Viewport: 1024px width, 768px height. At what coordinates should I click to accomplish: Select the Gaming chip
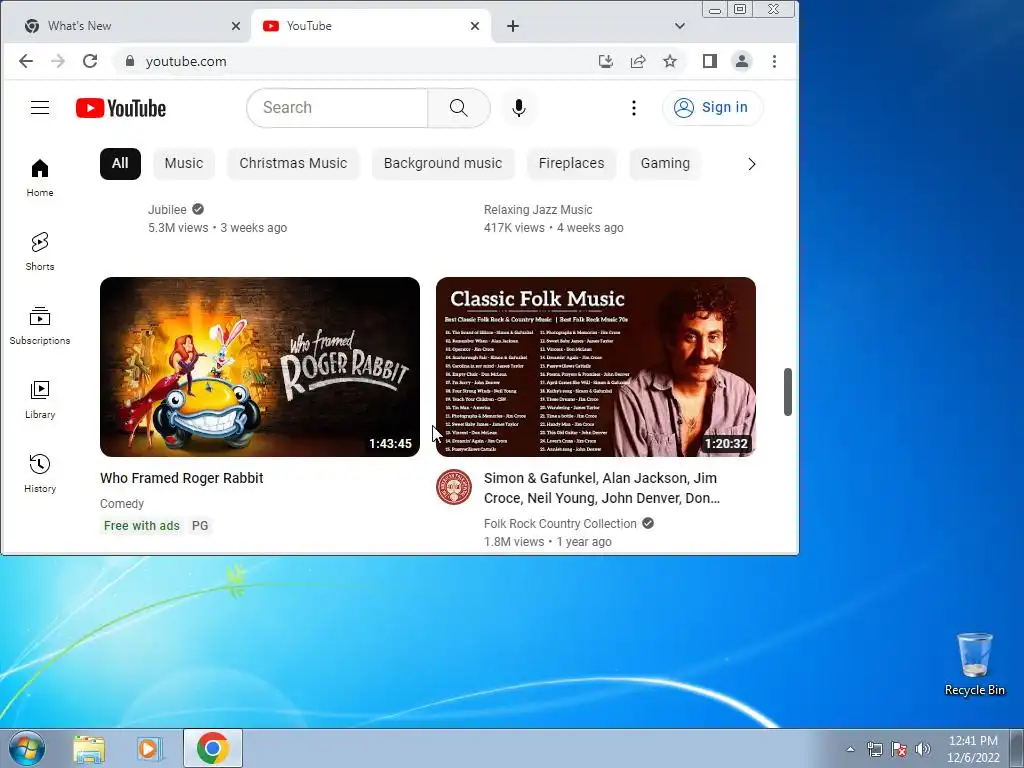665,163
